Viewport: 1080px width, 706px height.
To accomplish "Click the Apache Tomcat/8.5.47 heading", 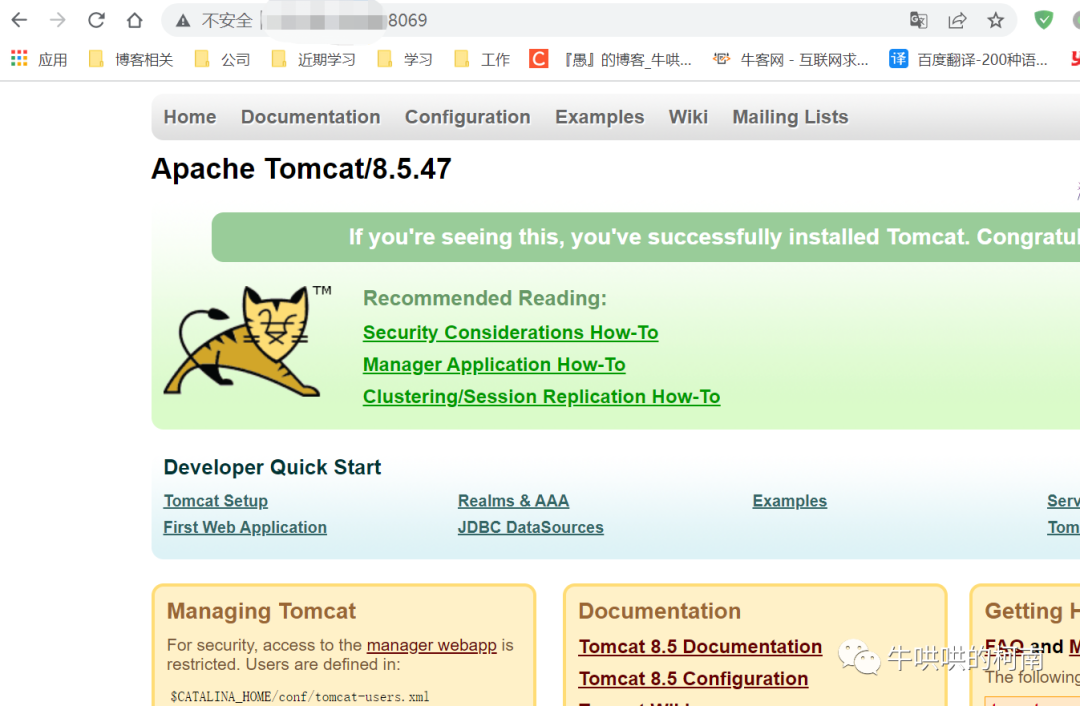I will pyautogui.click(x=302, y=169).
